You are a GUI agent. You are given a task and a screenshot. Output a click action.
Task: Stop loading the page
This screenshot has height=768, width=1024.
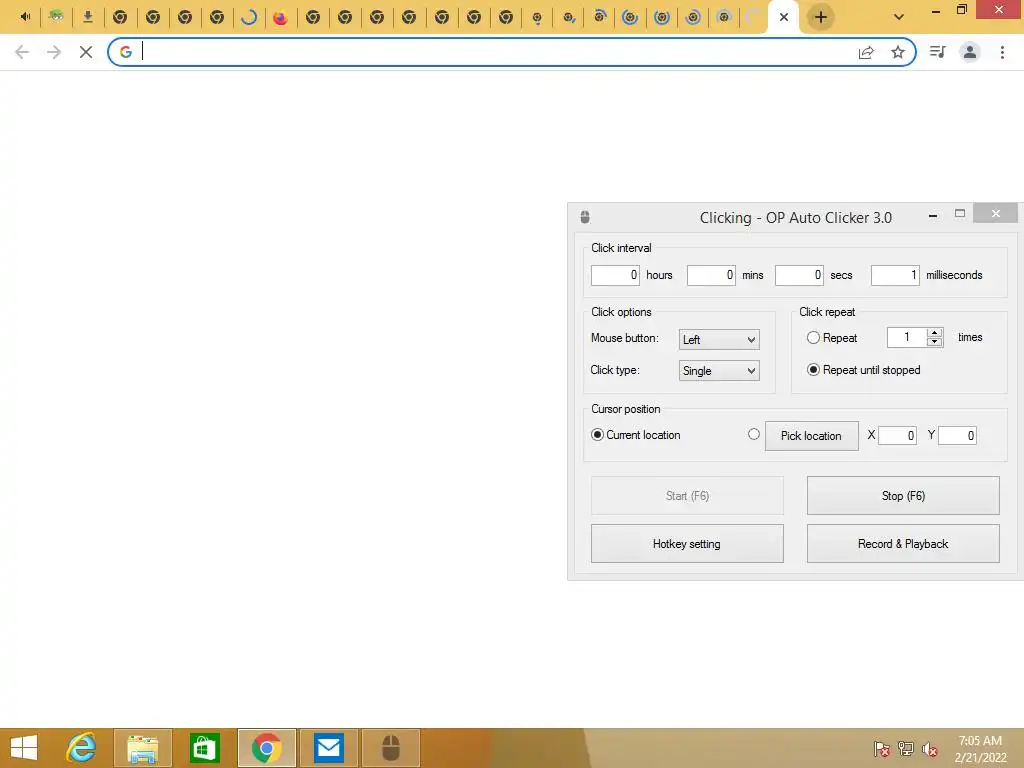tap(86, 52)
